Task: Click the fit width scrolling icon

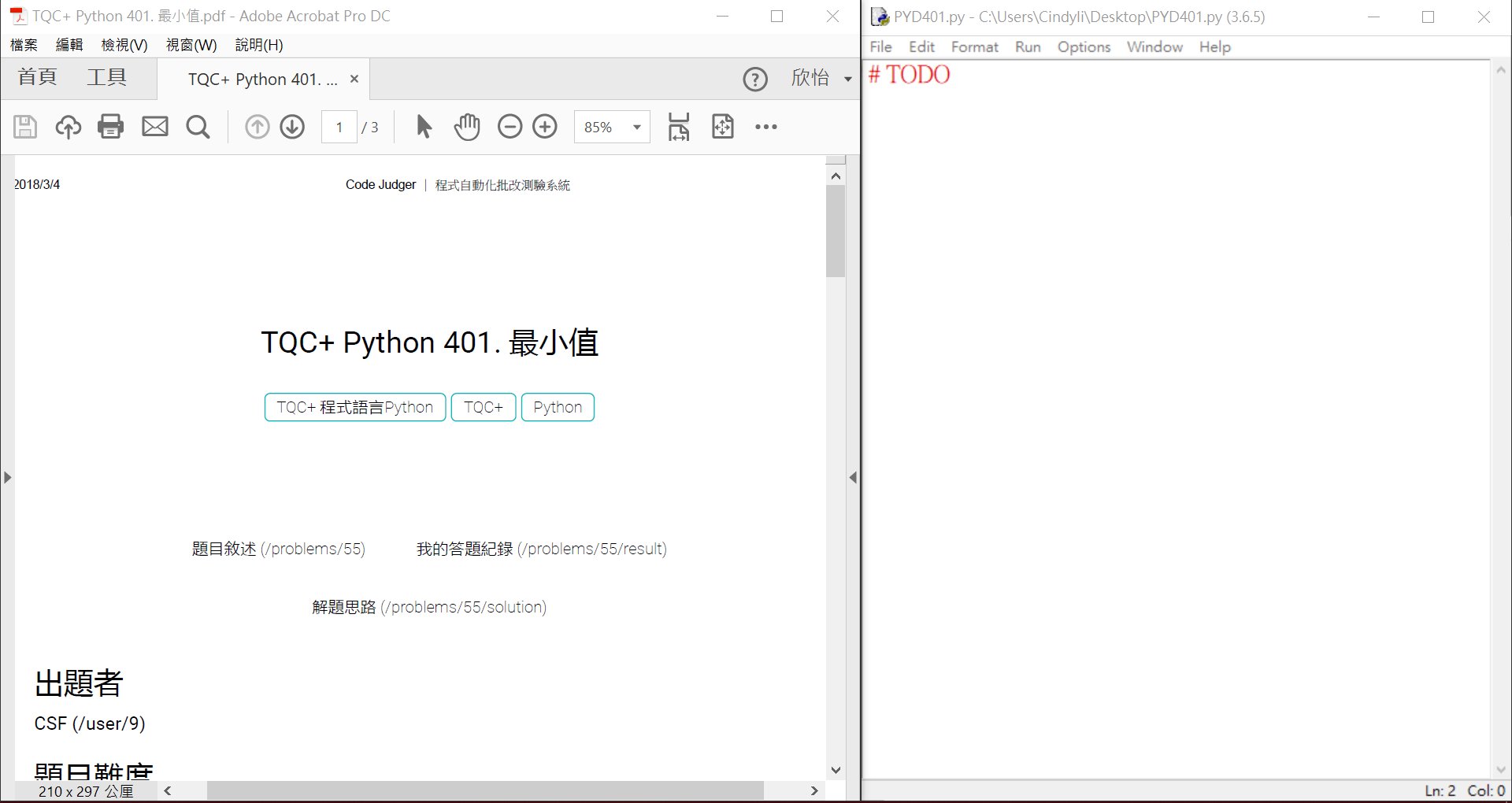Action: click(679, 127)
